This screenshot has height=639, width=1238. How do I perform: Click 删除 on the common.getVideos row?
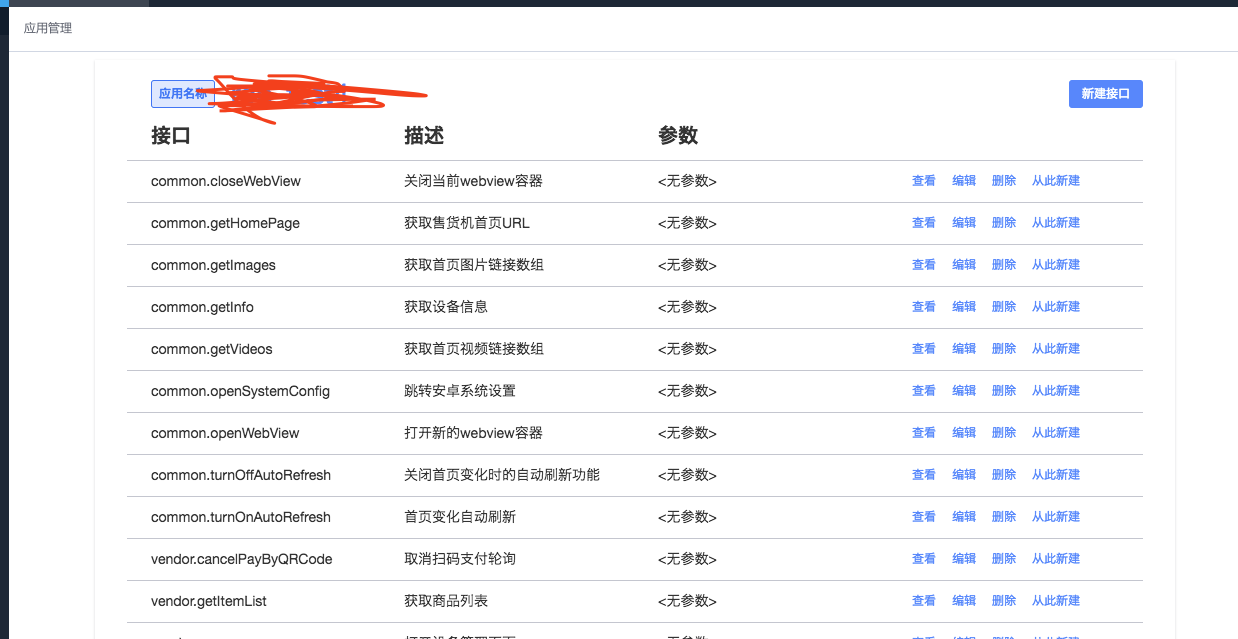[x=1004, y=349]
